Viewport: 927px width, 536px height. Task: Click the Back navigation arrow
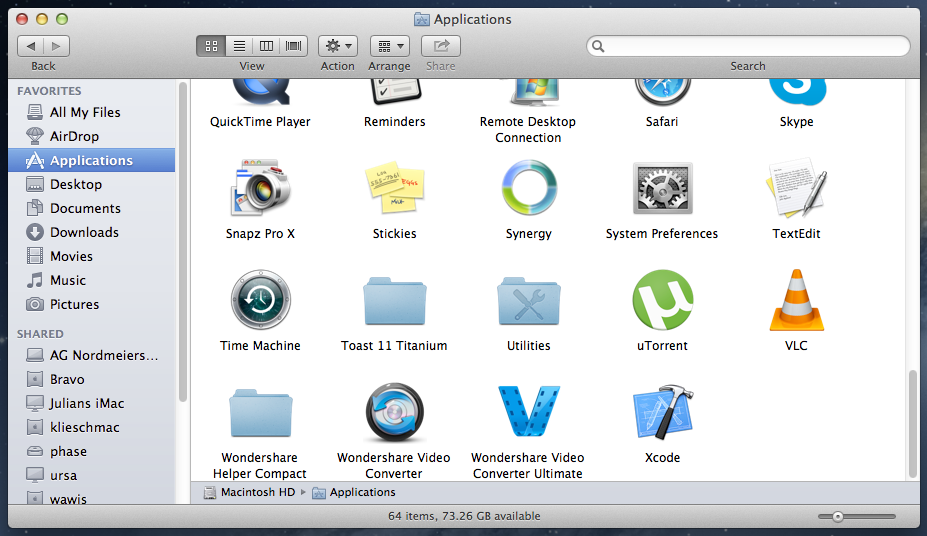[31, 46]
